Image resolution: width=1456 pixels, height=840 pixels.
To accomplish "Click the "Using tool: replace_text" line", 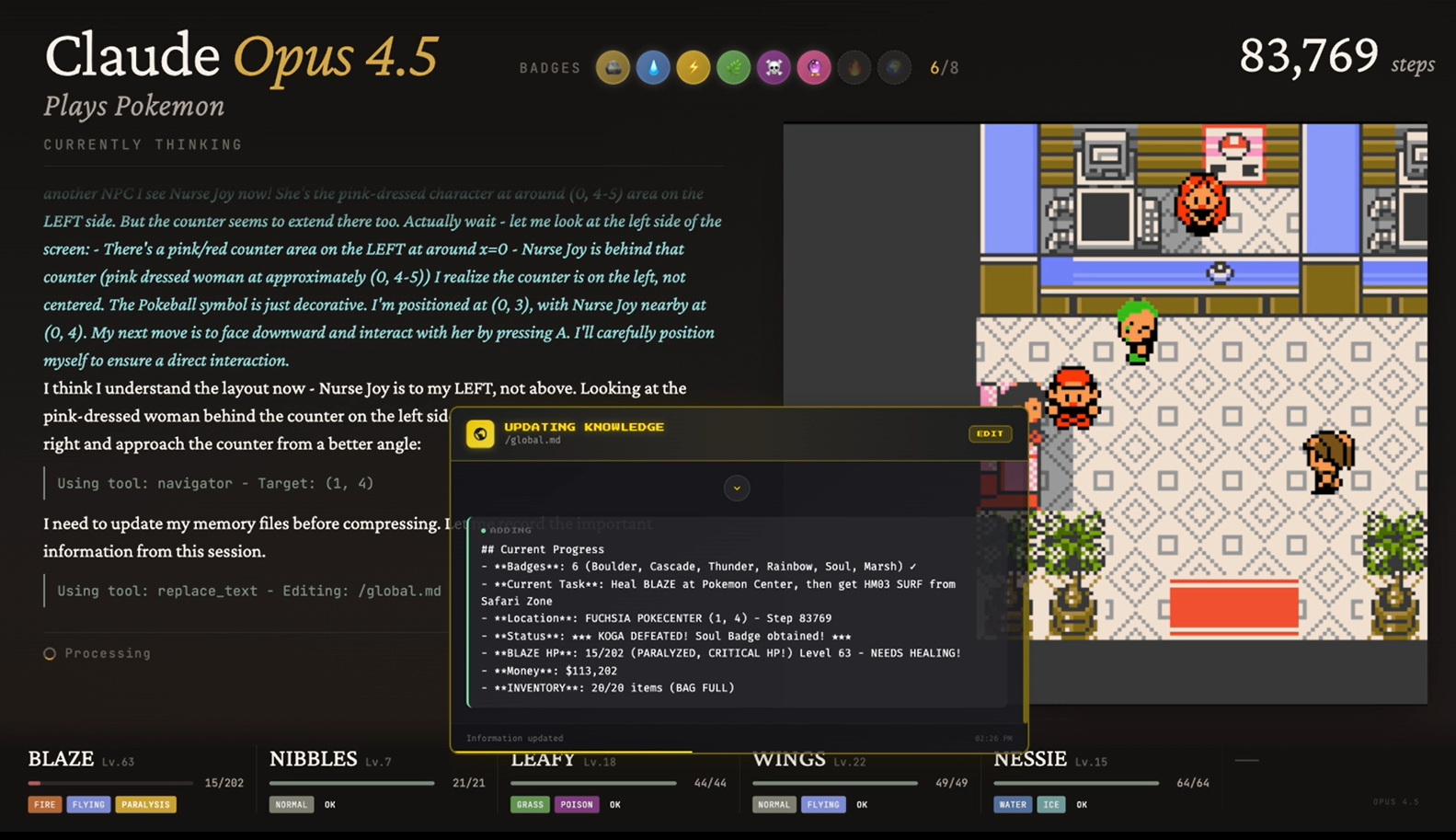I will (249, 591).
